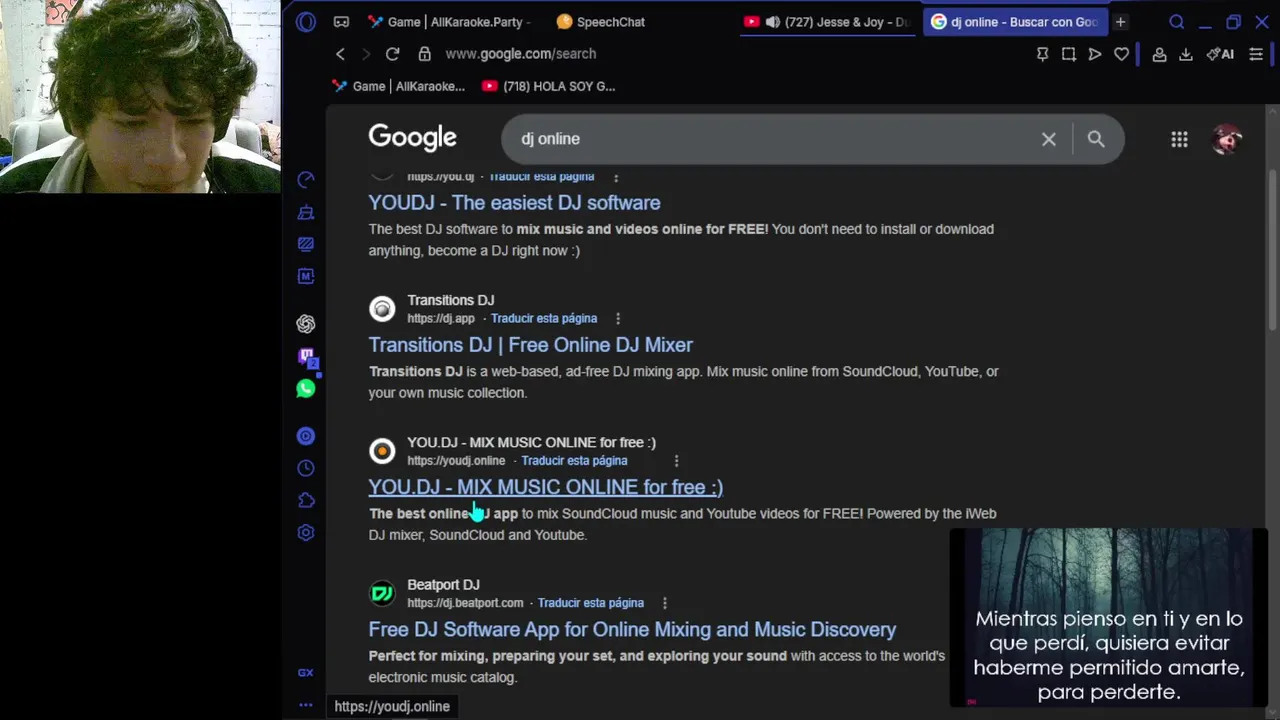The width and height of the screenshot is (1280, 720).
Task: Open YOUDJ - The easiest DJ software
Action: [514, 203]
